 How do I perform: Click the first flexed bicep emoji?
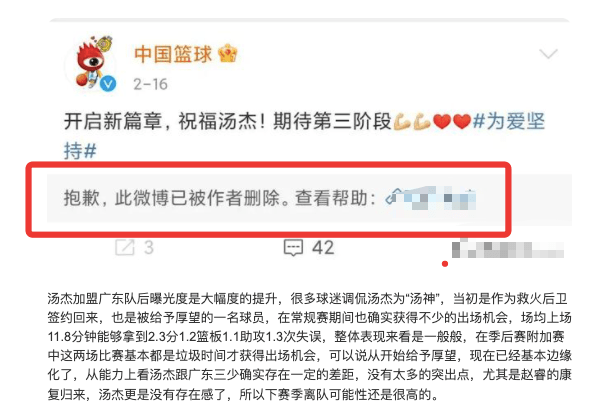click(402, 122)
